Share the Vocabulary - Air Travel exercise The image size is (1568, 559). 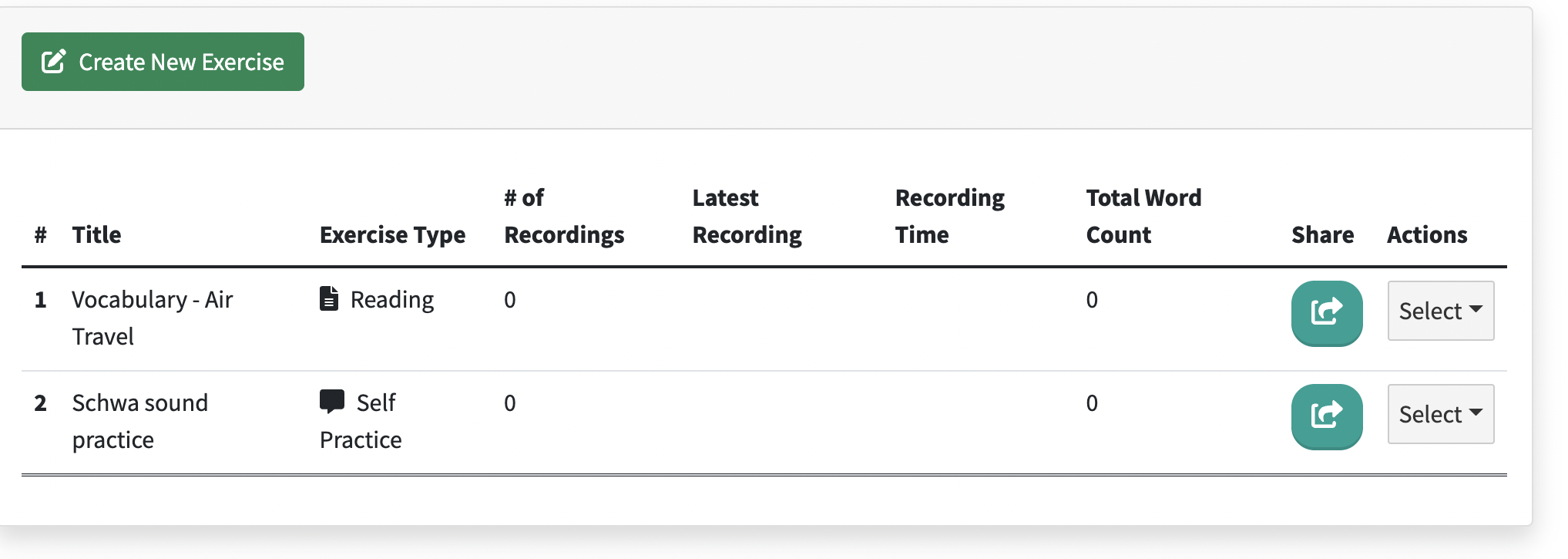pyautogui.click(x=1326, y=312)
